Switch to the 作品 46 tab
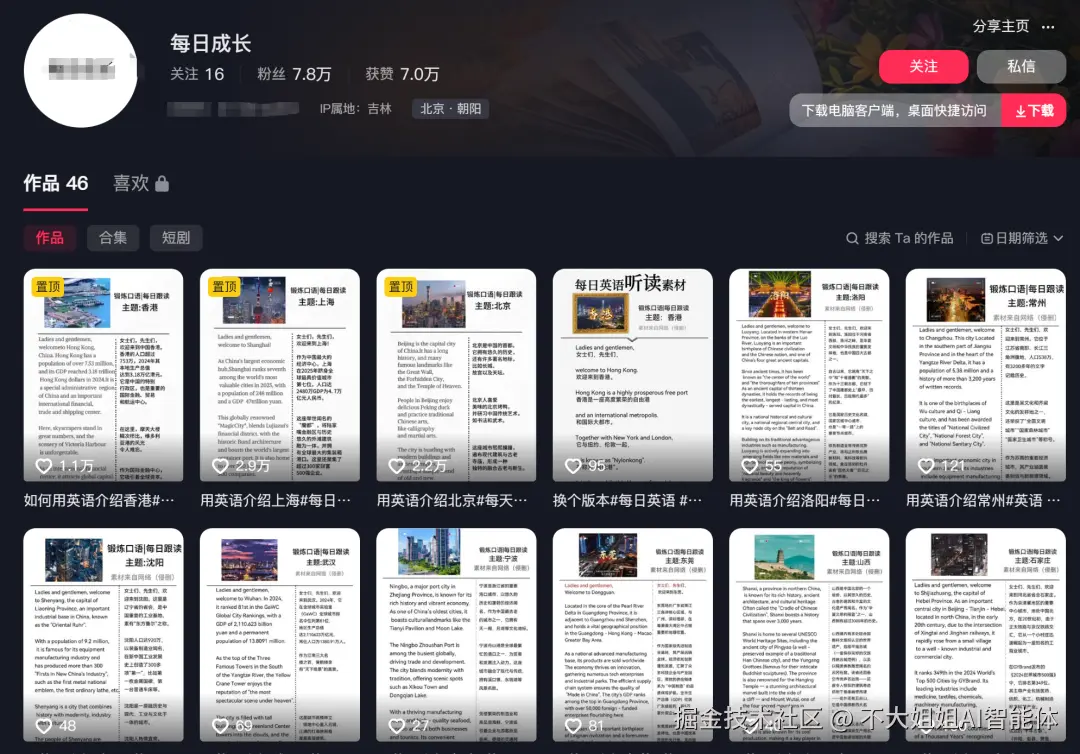The image size is (1080, 754). (55, 183)
